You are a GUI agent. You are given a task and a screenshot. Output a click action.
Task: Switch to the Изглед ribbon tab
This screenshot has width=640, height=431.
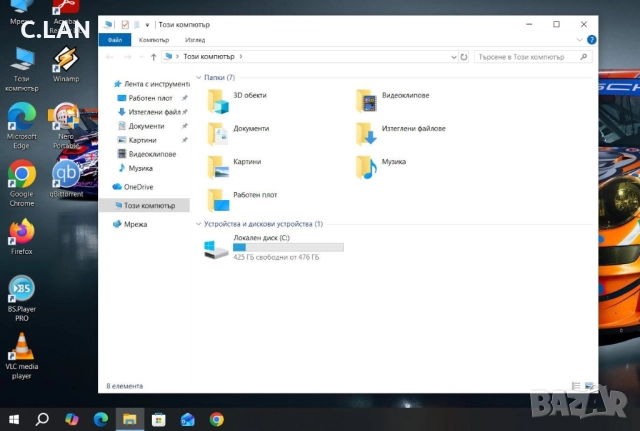195,39
